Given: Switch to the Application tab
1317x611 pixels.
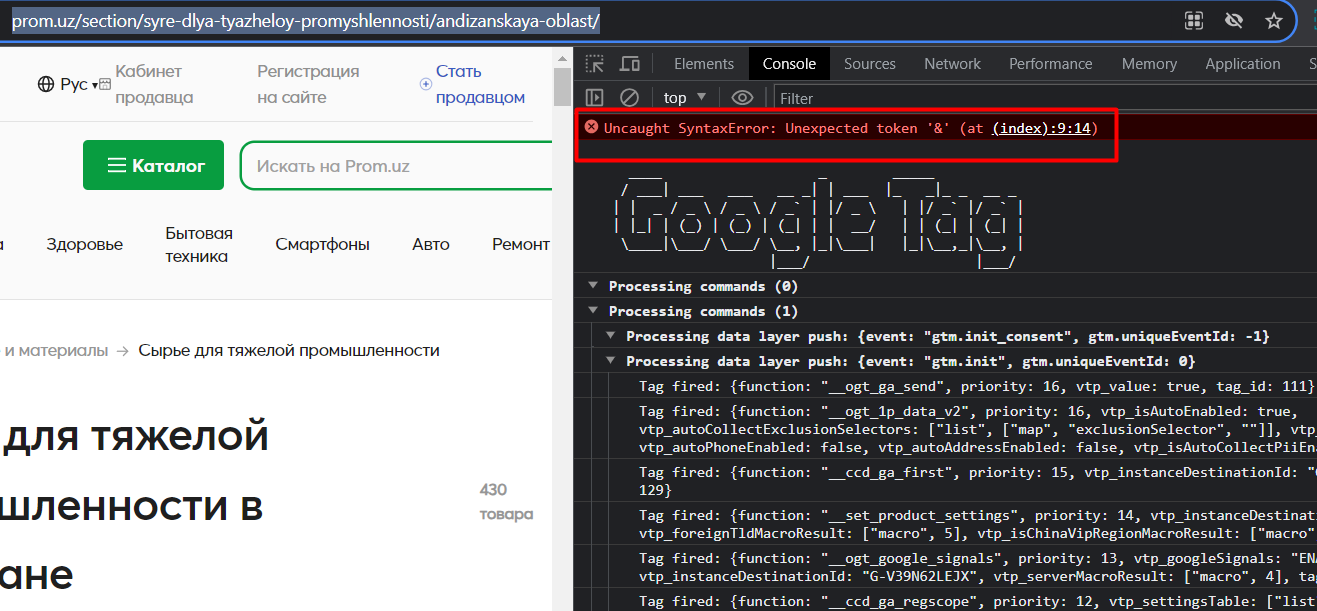Looking at the screenshot, I should coord(1243,64).
